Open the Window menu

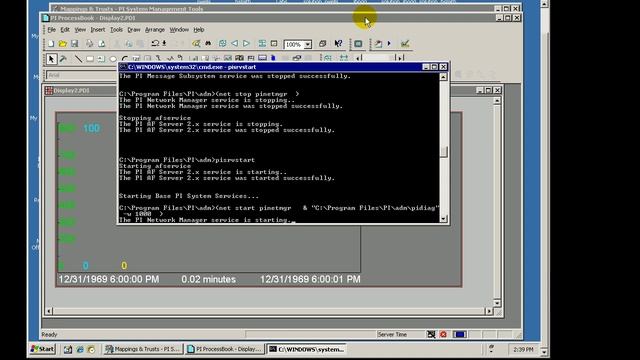pyautogui.click(x=179, y=30)
